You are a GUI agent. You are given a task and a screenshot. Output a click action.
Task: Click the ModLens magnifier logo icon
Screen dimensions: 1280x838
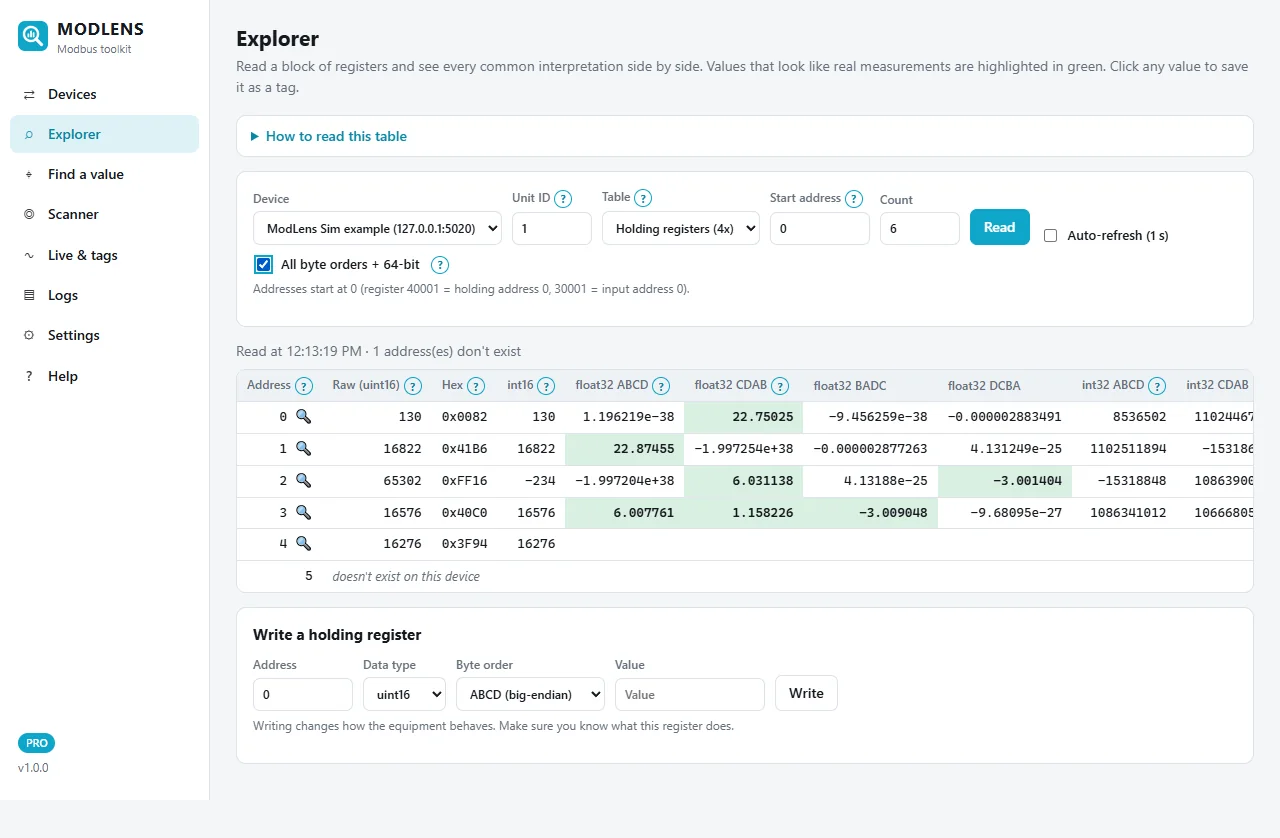click(x=33, y=37)
